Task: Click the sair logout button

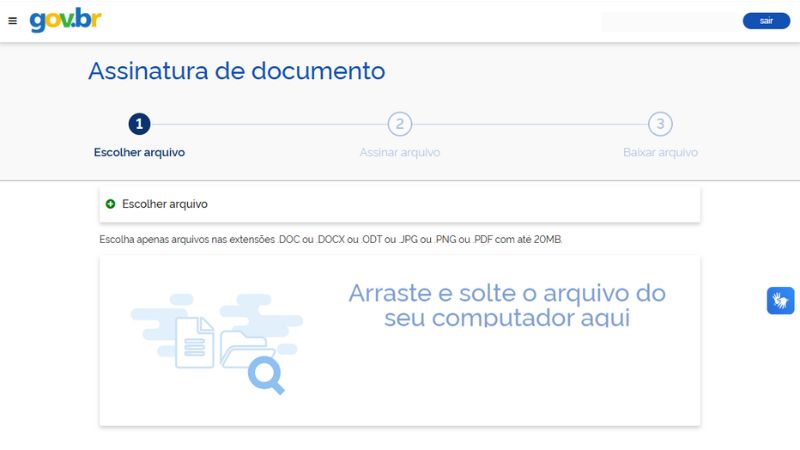Action: click(766, 21)
